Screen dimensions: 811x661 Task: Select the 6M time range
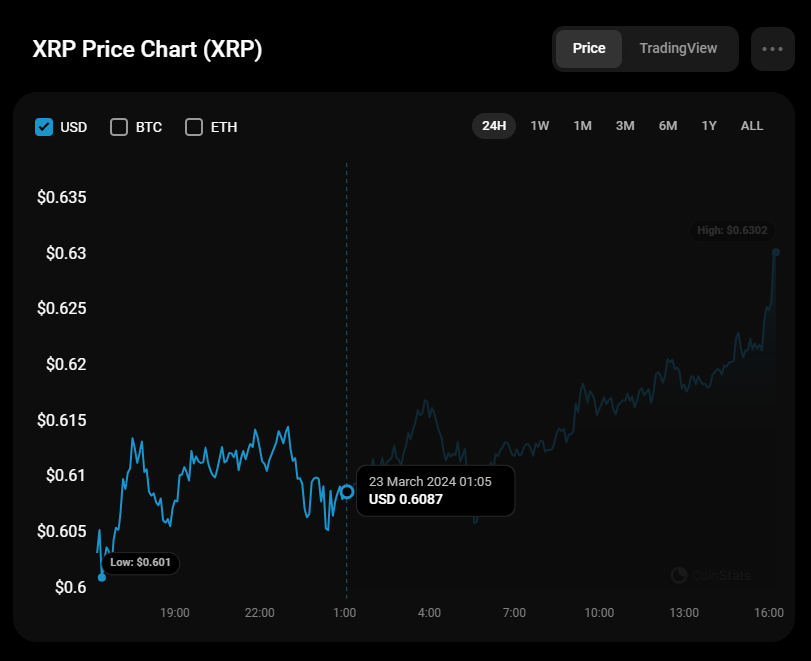click(668, 126)
